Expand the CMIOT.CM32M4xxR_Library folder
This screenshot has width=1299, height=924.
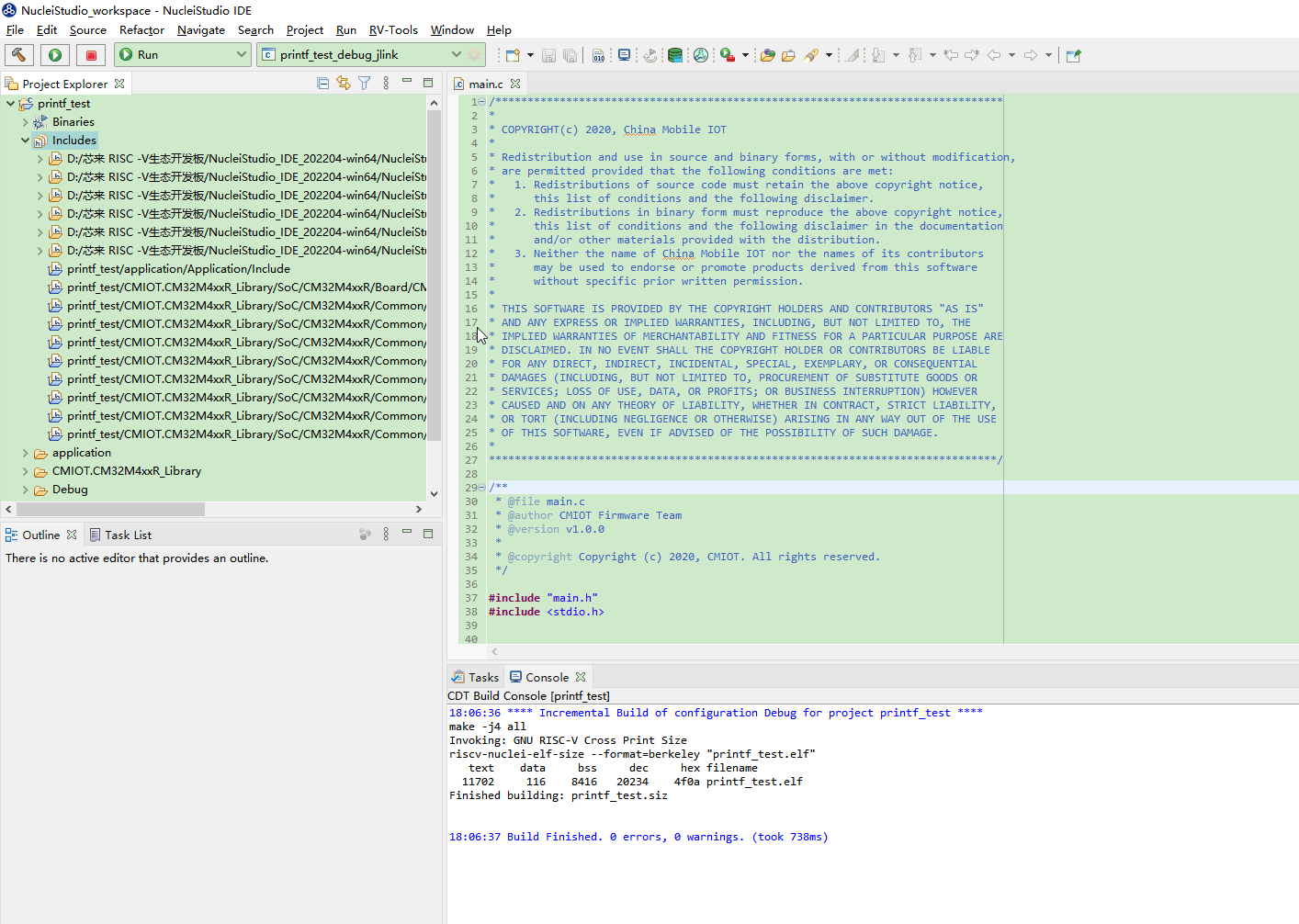(25, 471)
